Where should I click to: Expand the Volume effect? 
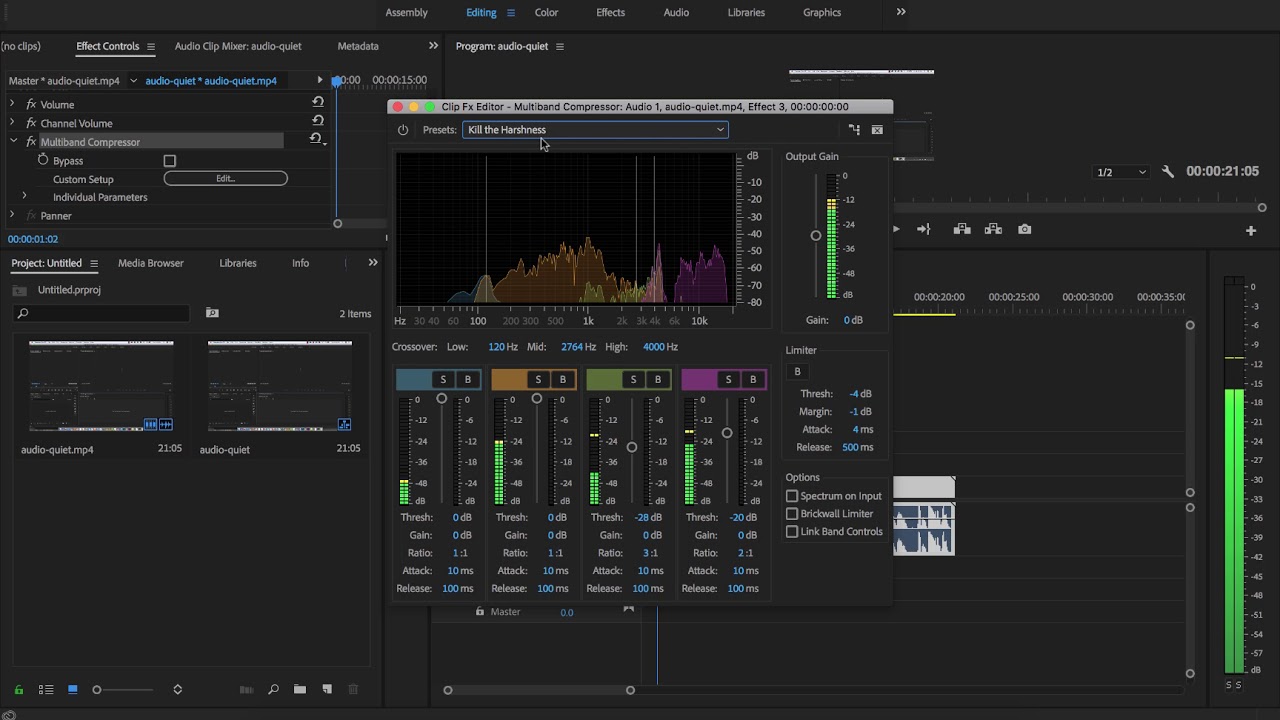pos(12,104)
